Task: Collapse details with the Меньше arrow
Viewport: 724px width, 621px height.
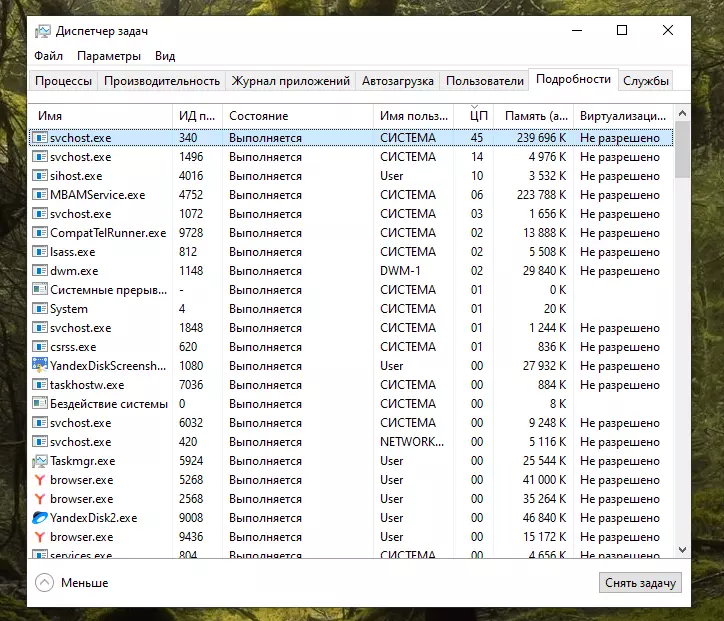Action: (44, 583)
